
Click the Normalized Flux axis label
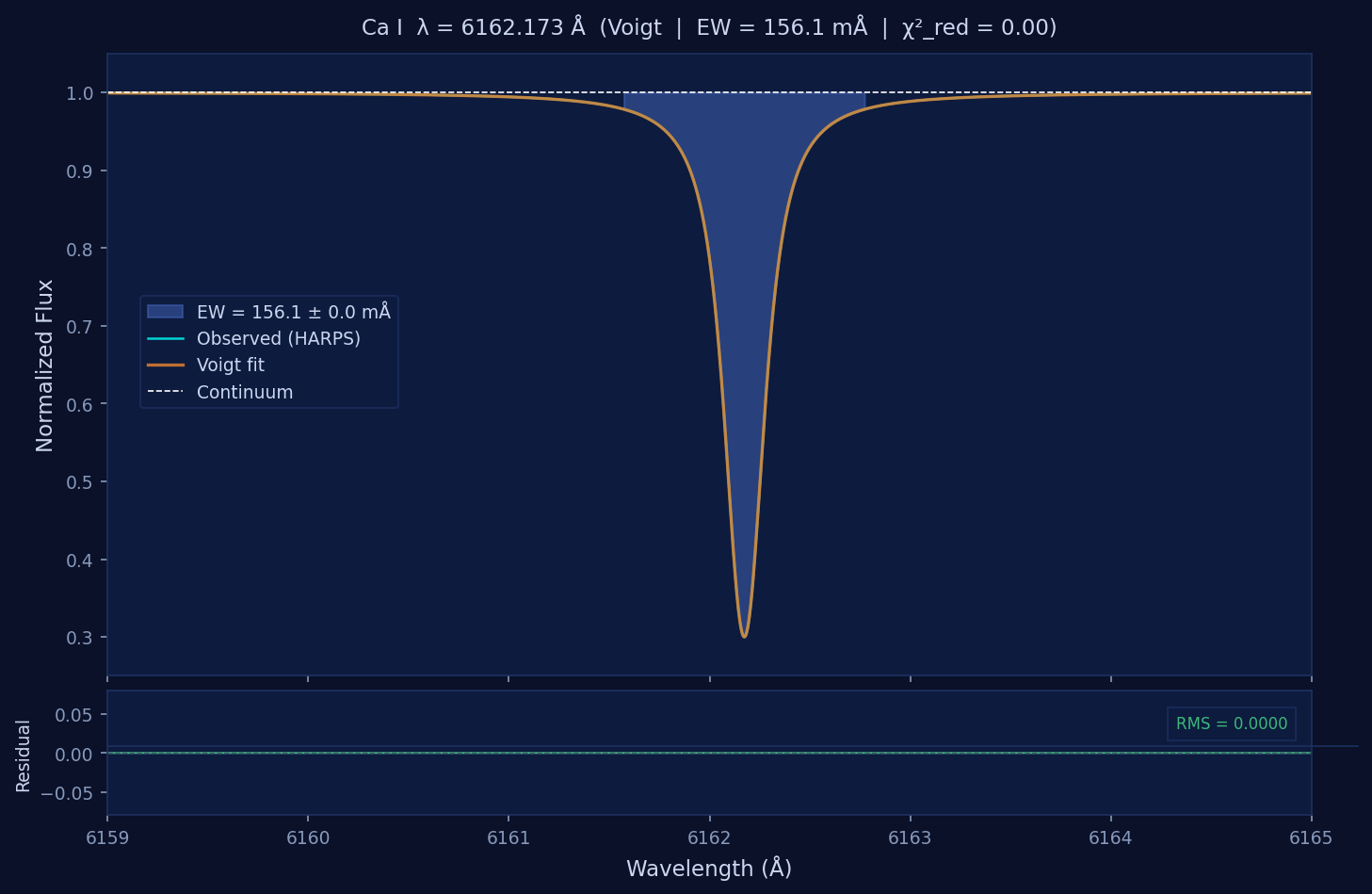pos(44,366)
